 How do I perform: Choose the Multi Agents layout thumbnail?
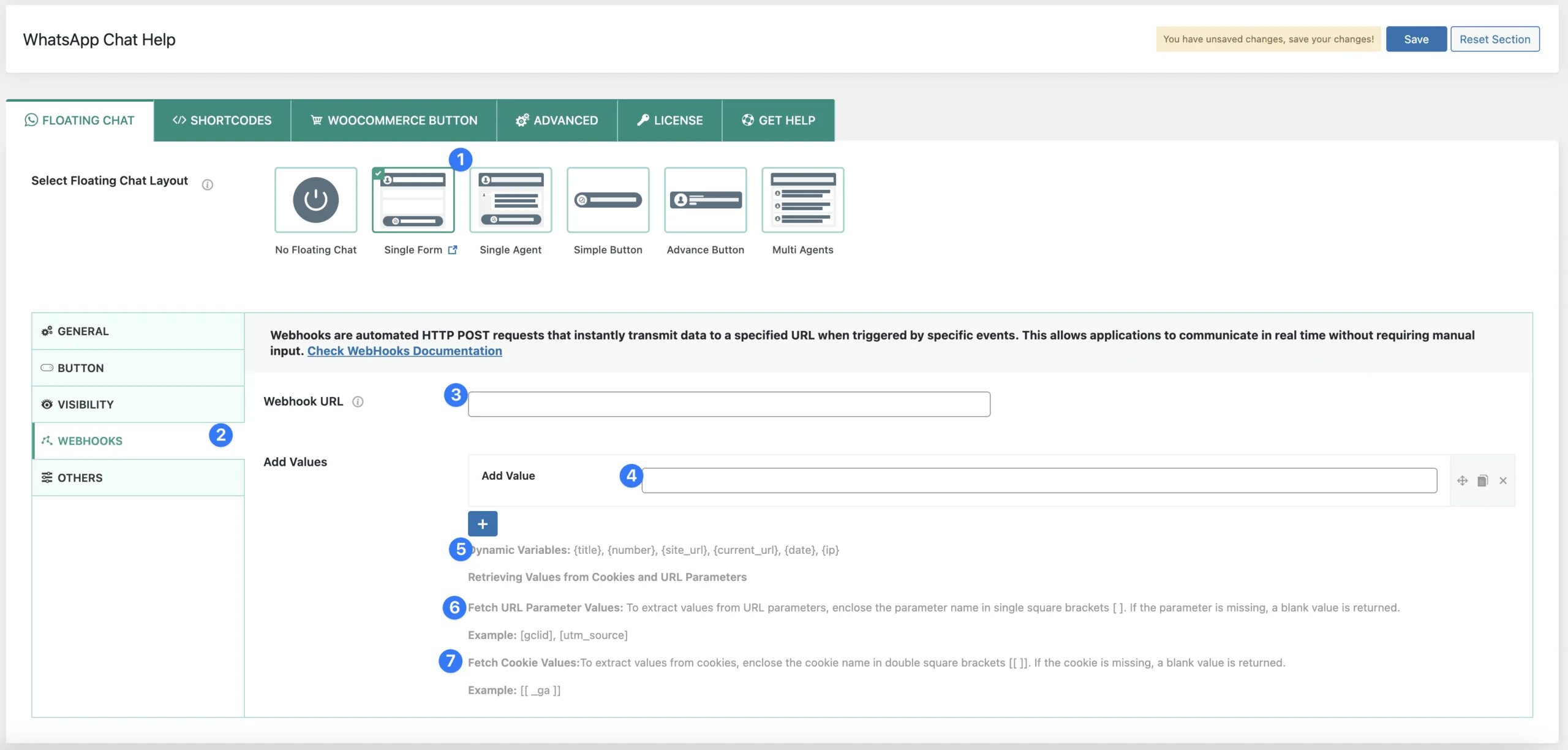802,200
